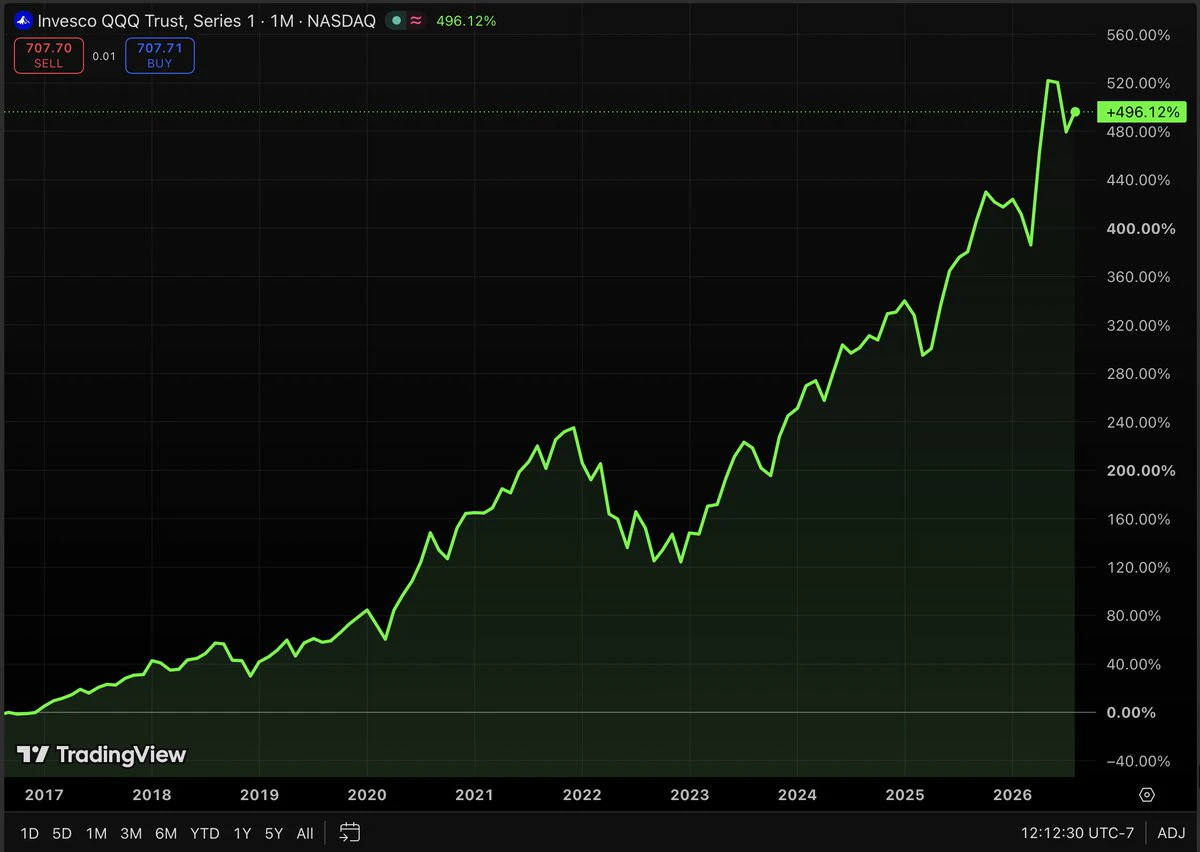Image resolution: width=1200 pixels, height=852 pixels.
Task: Click the −40.00% axis label
Action: [1140, 761]
